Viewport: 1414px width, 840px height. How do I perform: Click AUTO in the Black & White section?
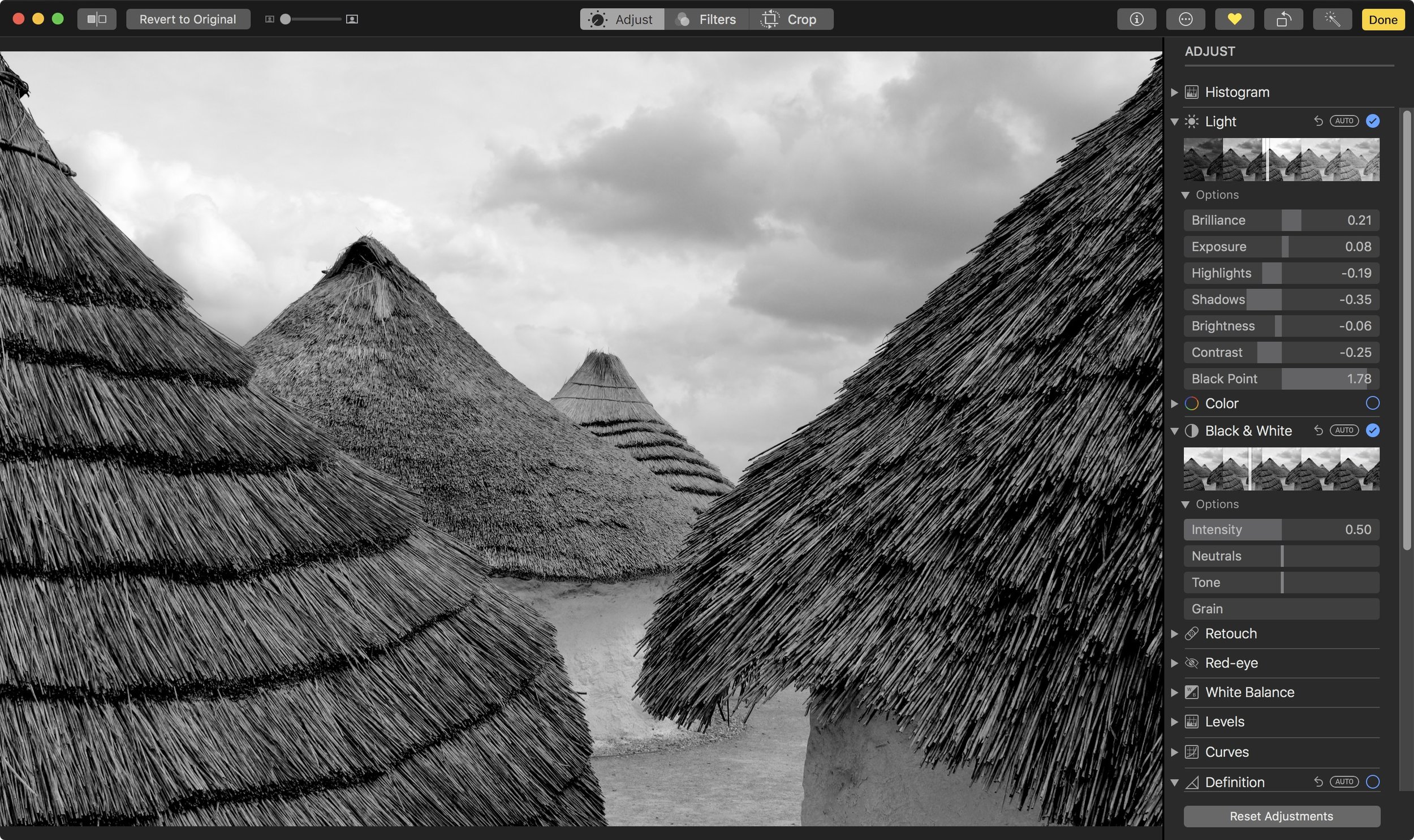pos(1344,430)
